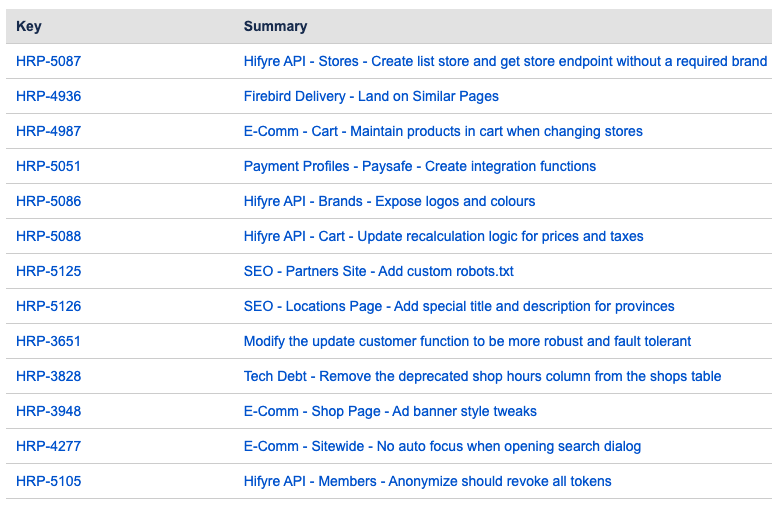The width and height of the screenshot is (772, 515).
Task: Sort by the Key column header
Action: (29, 26)
